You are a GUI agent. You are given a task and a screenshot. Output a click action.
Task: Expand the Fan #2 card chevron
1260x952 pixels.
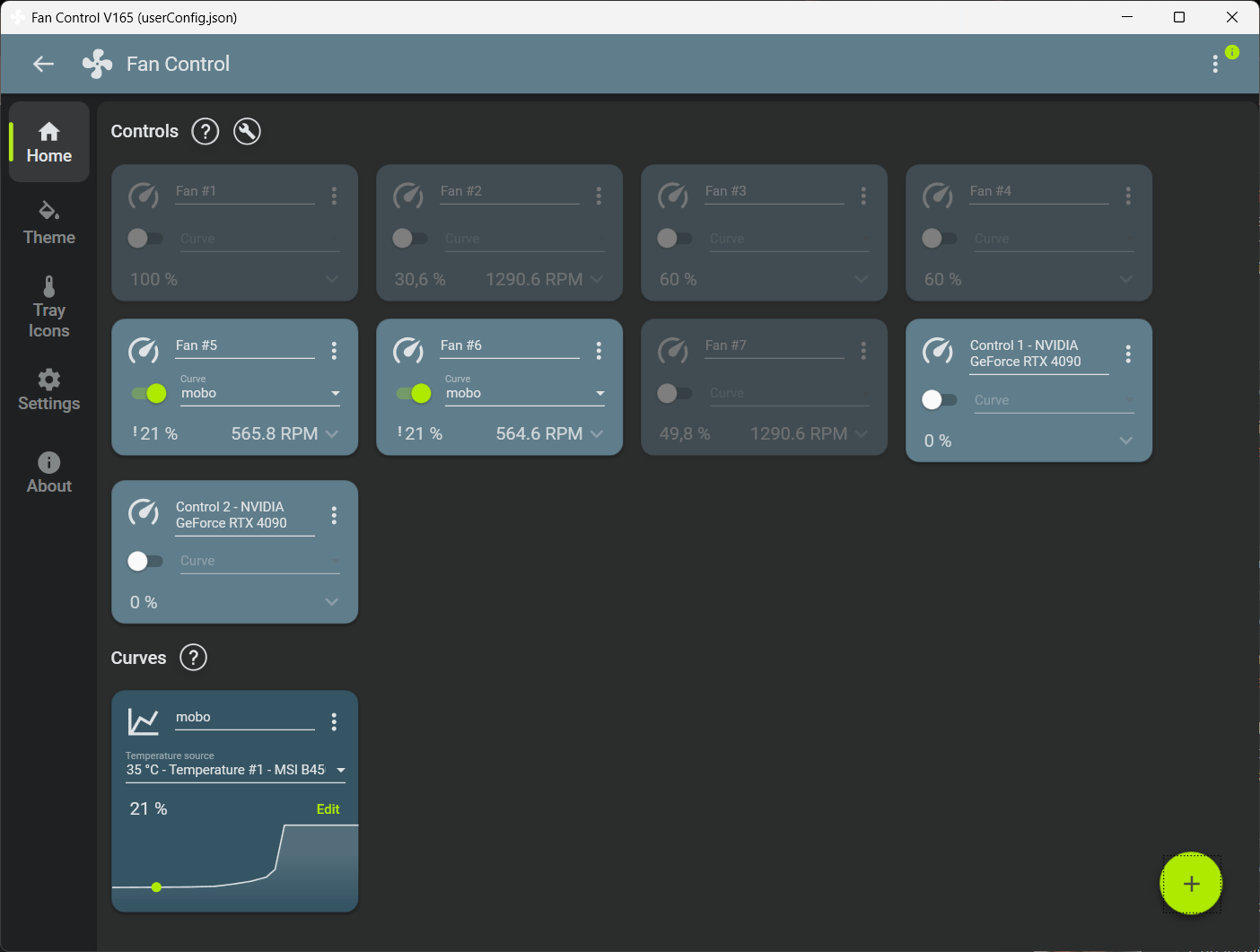click(597, 279)
